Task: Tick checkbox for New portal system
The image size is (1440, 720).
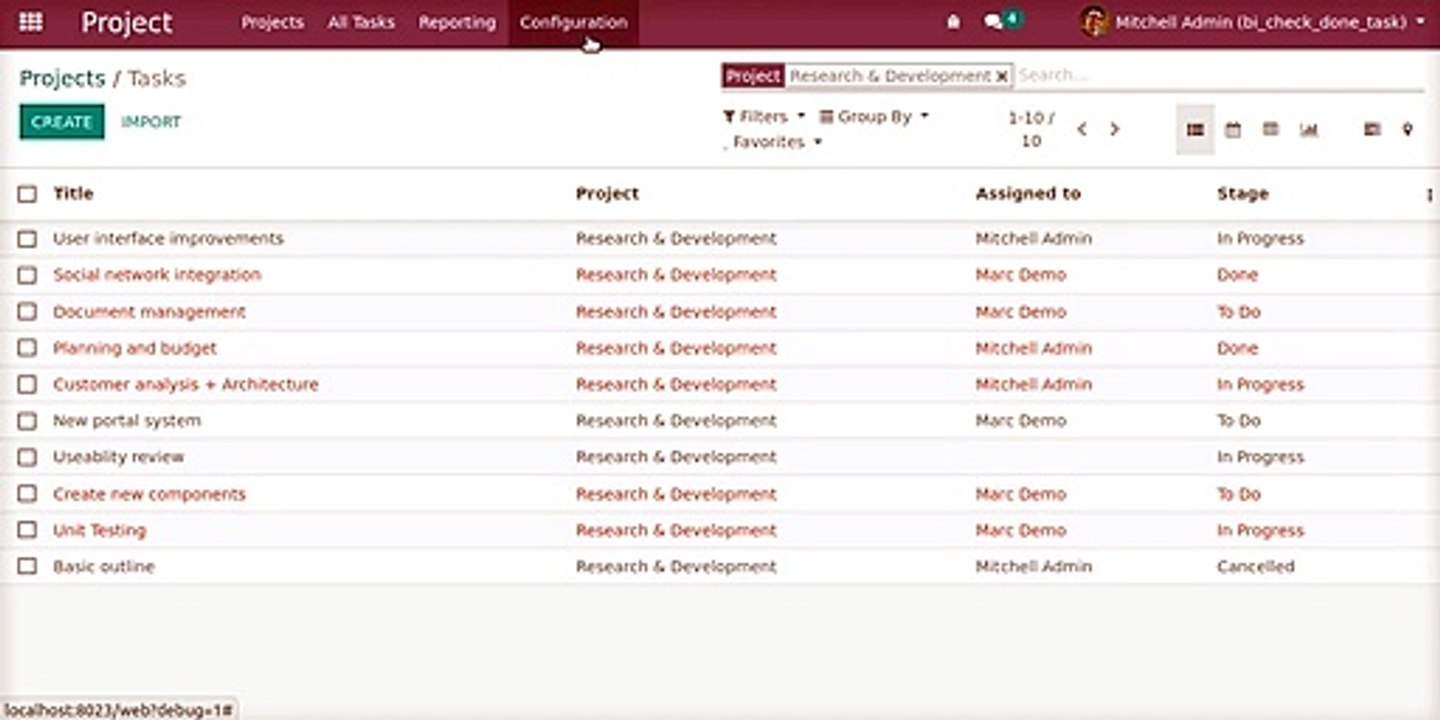Action: coord(27,421)
